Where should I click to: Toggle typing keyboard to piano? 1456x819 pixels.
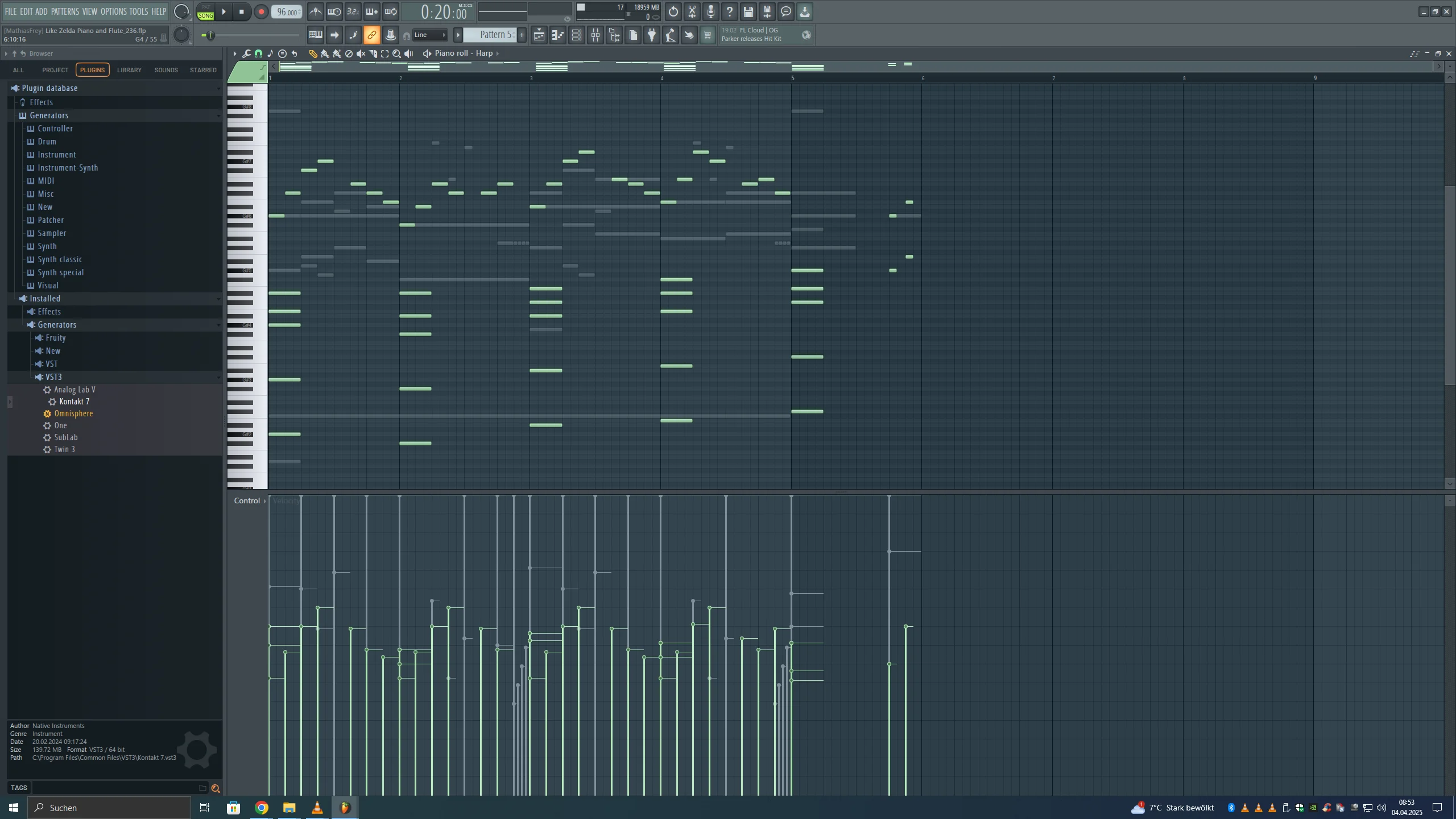click(316, 35)
